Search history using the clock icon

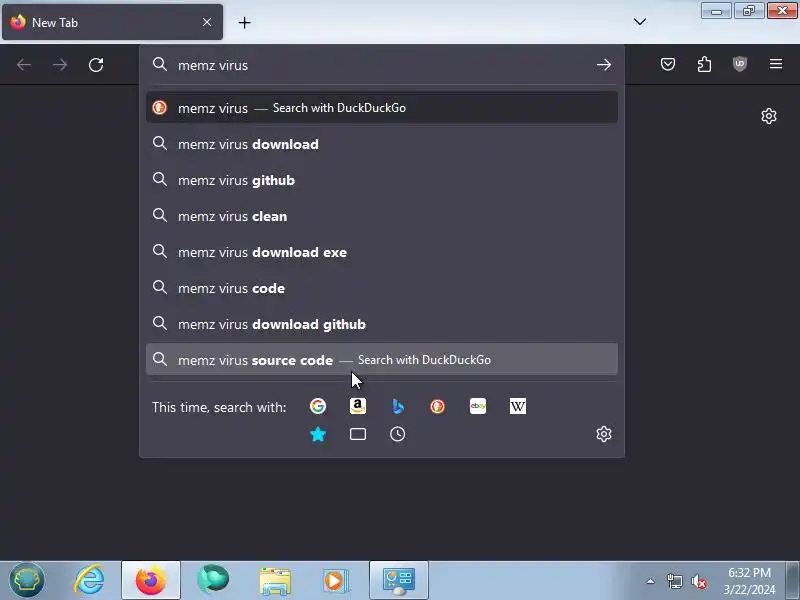pos(397,434)
